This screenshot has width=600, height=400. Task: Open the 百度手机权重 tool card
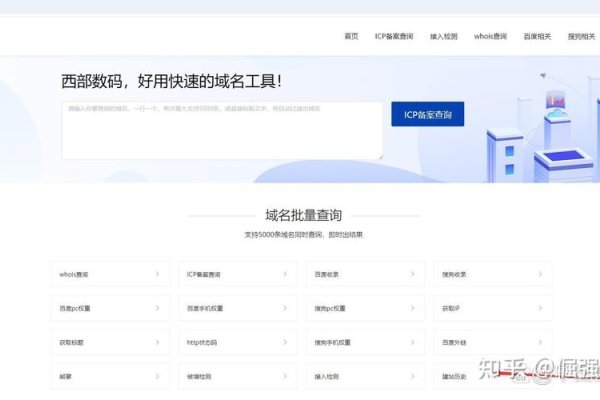click(x=238, y=308)
